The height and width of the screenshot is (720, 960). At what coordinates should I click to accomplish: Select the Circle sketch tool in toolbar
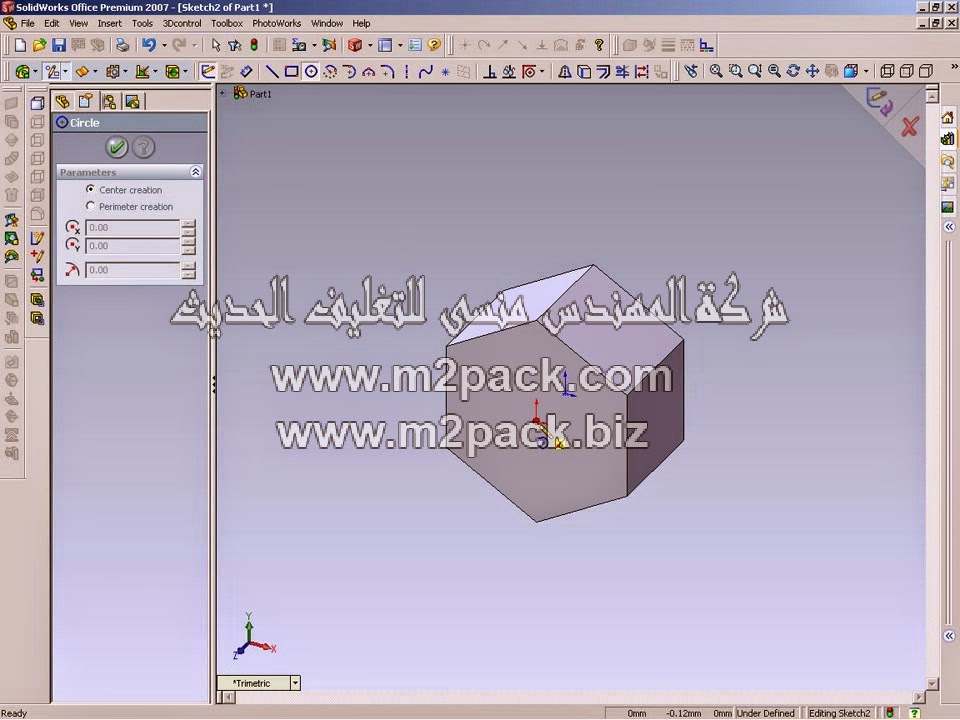tap(311, 72)
